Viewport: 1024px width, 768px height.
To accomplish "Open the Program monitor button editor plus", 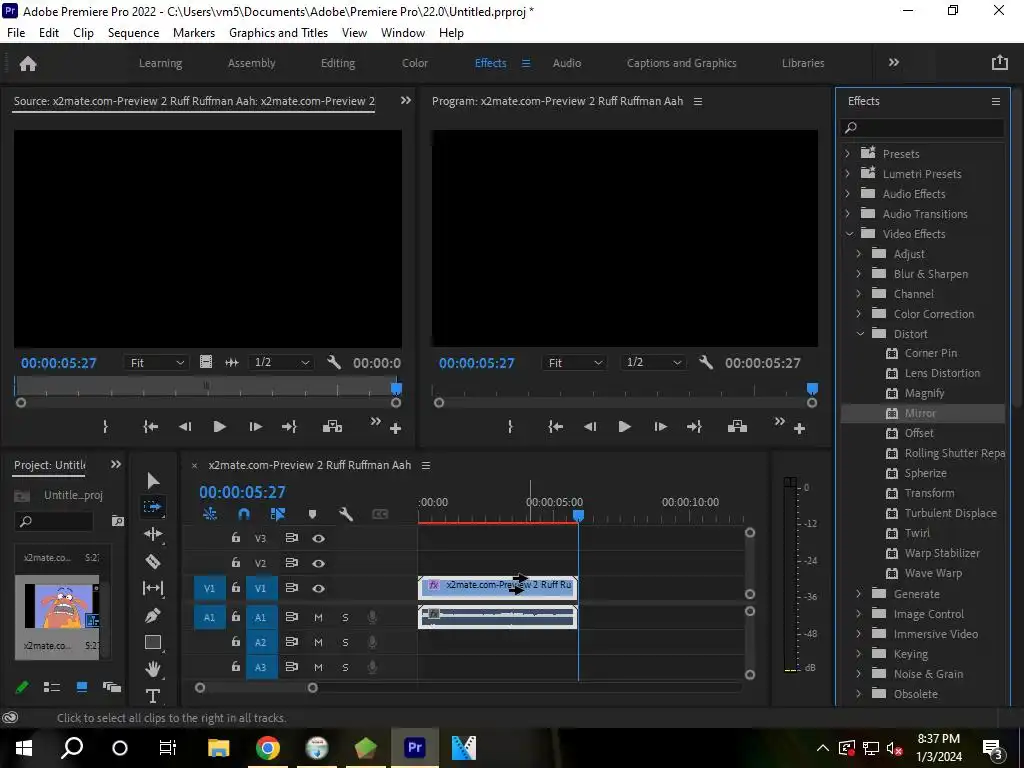I will point(799,429).
